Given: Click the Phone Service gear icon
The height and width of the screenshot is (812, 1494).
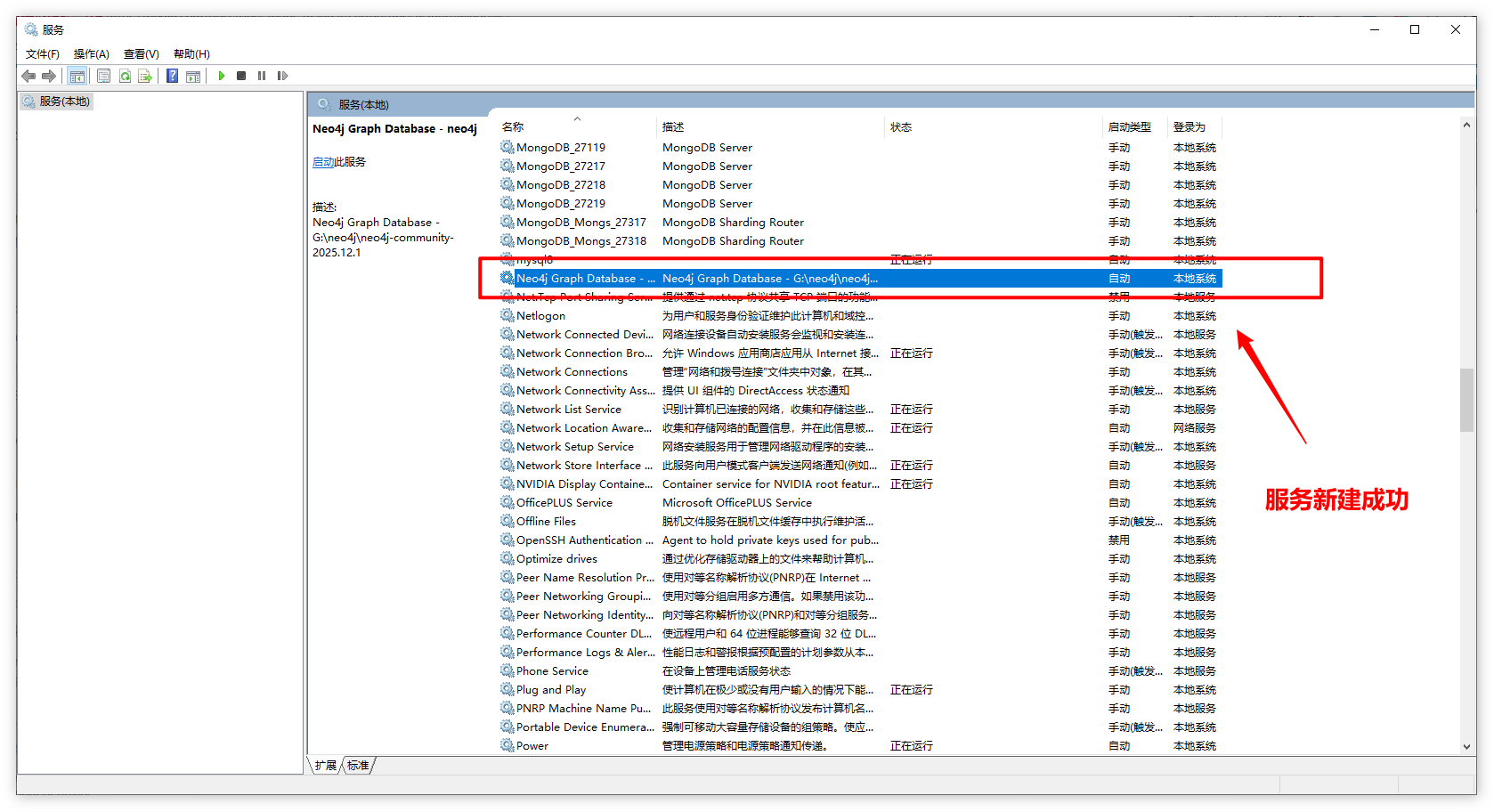Looking at the screenshot, I should tap(507, 671).
